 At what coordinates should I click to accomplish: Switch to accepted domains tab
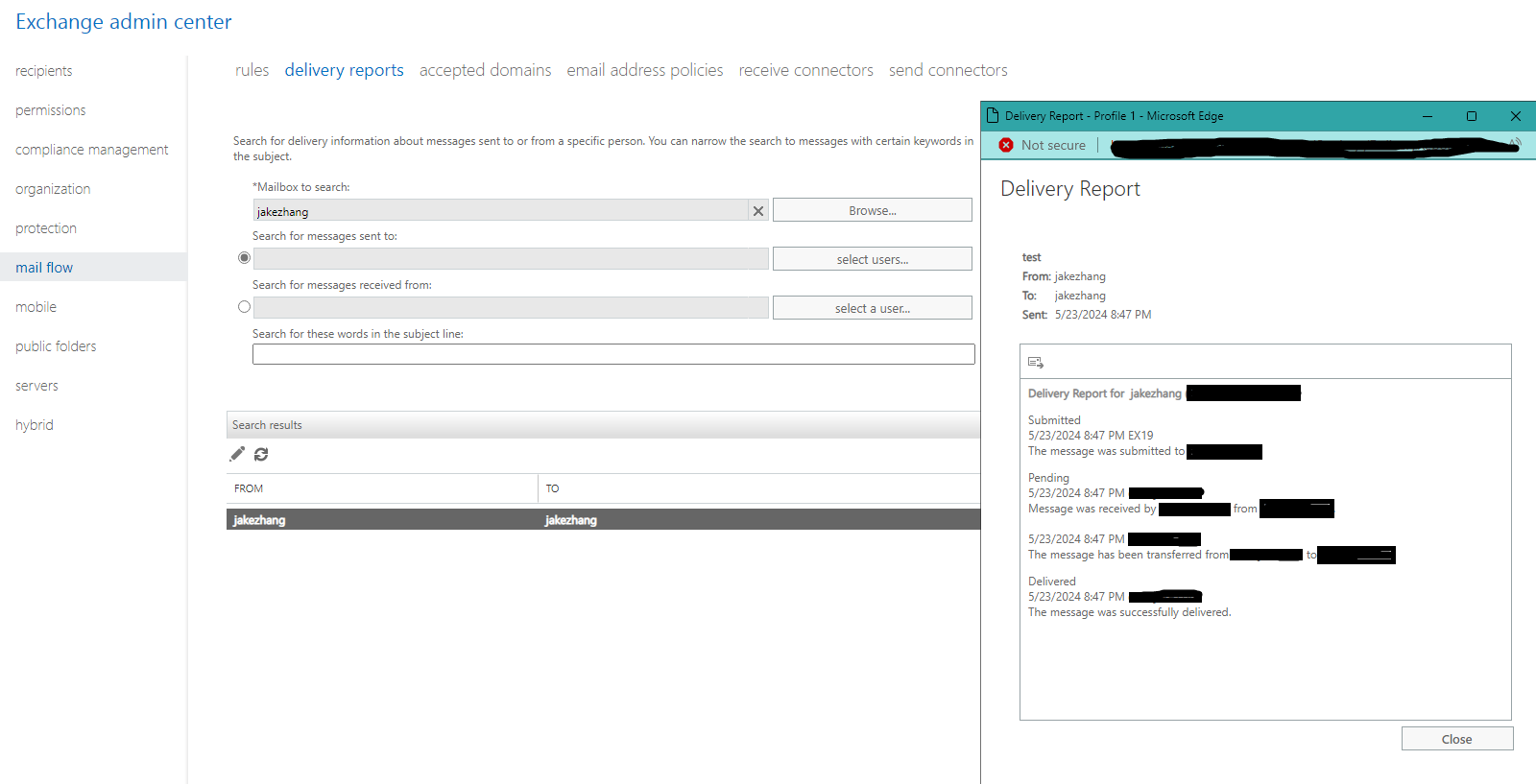486,70
